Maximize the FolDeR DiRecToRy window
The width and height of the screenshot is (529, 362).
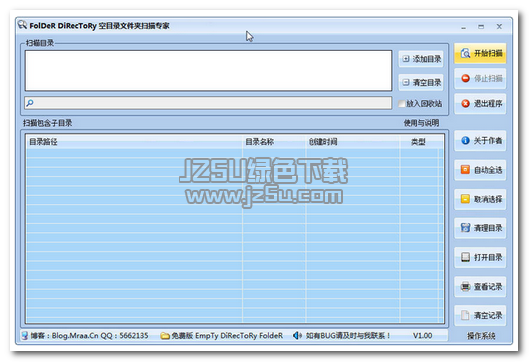(x=481, y=26)
